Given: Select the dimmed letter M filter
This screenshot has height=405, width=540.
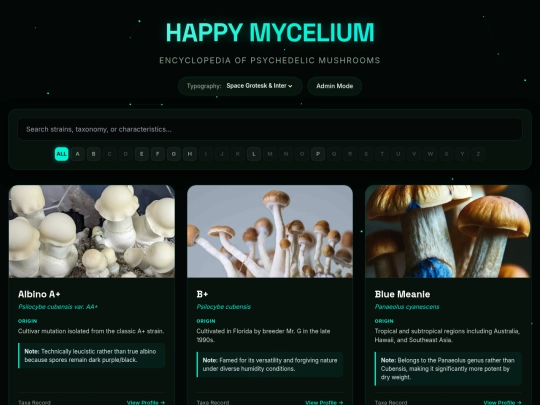Looking at the screenshot, I should click(270, 154).
